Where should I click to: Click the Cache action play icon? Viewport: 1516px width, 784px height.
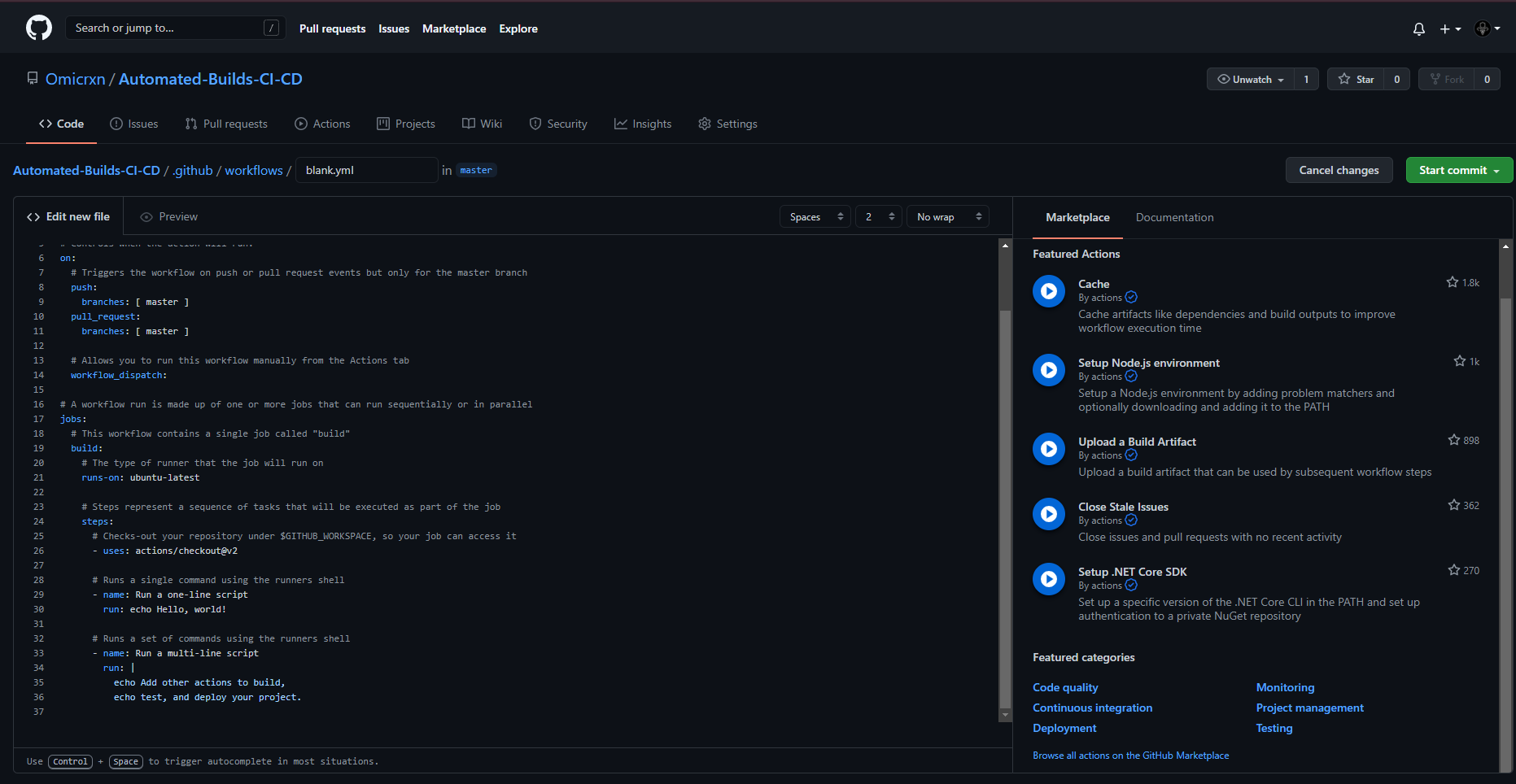(1049, 291)
